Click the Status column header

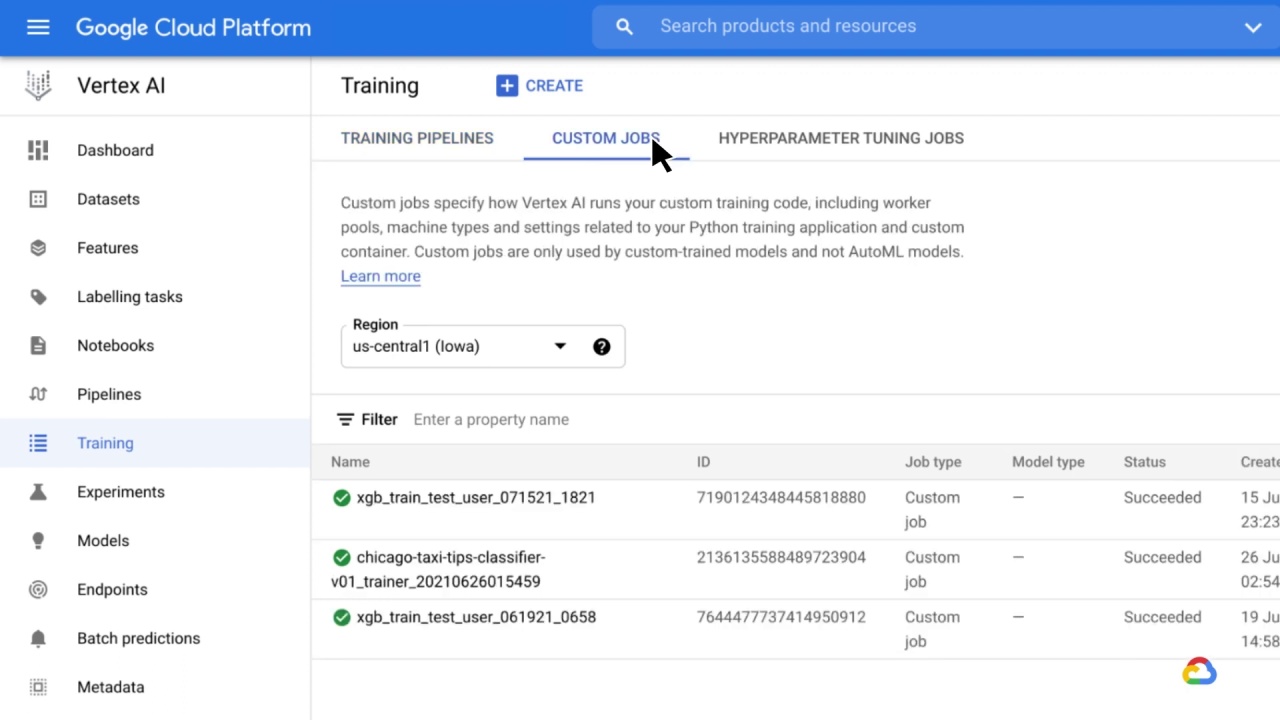(1144, 462)
